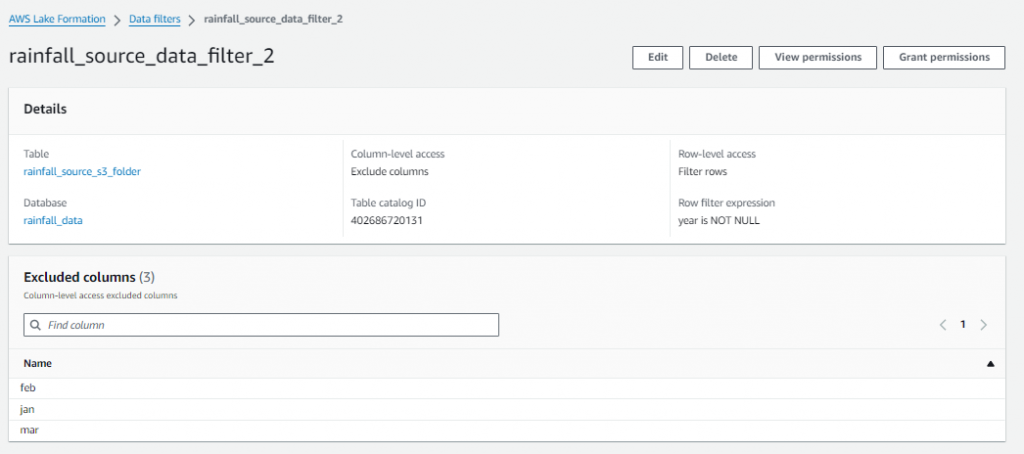This screenshot has height=454, width=1024.
Task: Select page number 1 in pagination
Action: tap(963, 325)
